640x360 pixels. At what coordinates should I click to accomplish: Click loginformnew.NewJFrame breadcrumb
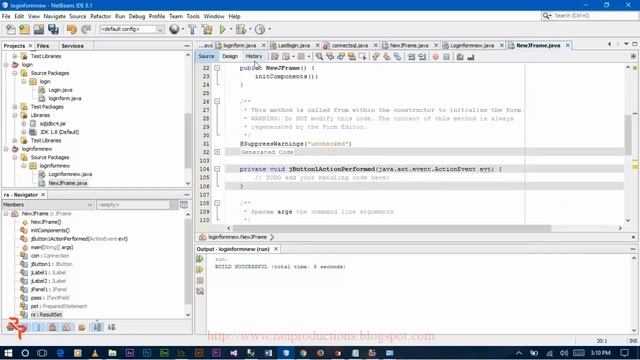point(237,237)
